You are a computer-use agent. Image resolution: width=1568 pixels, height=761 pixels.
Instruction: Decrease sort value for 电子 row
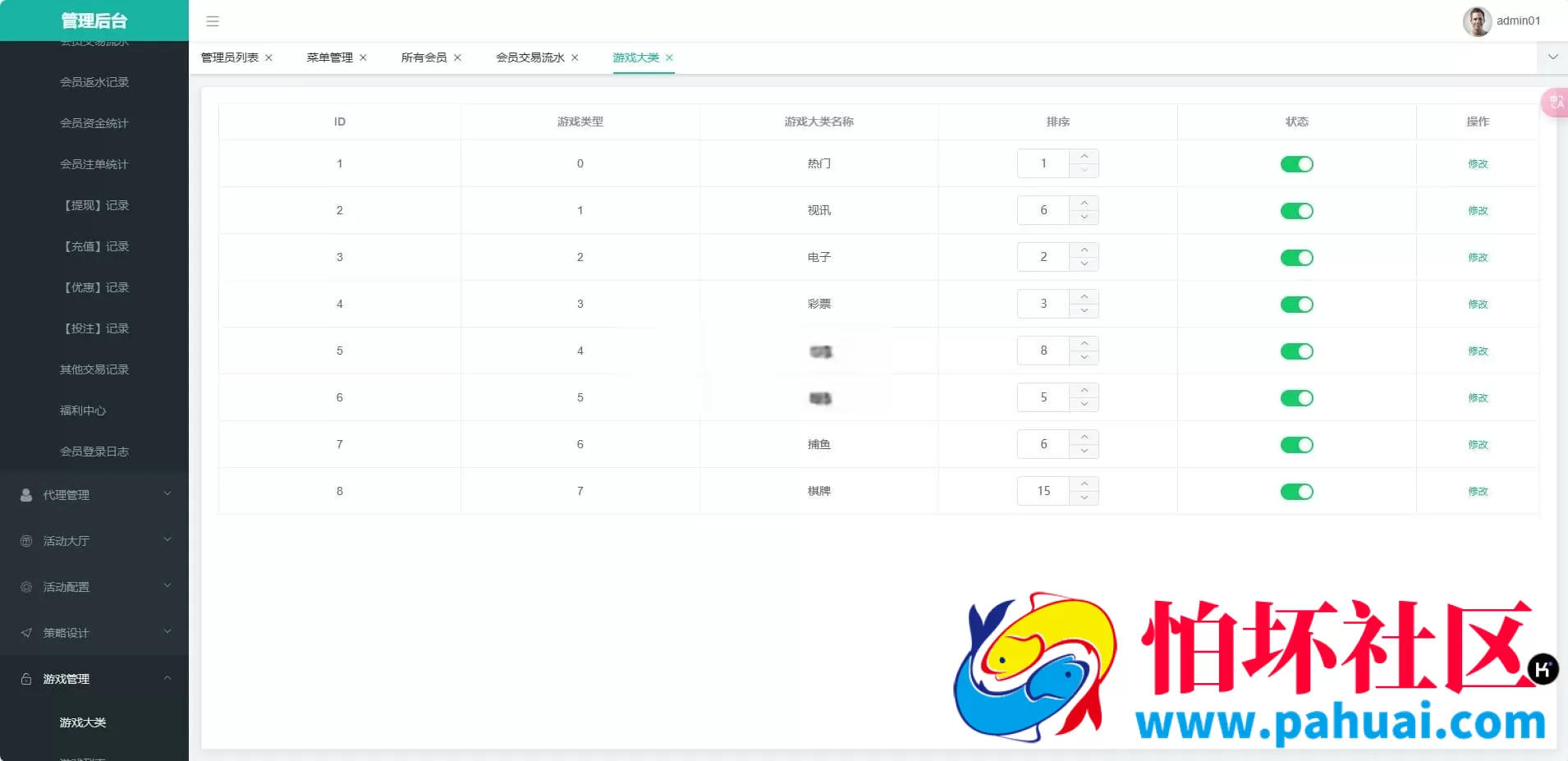click(x=1084, y=264)
